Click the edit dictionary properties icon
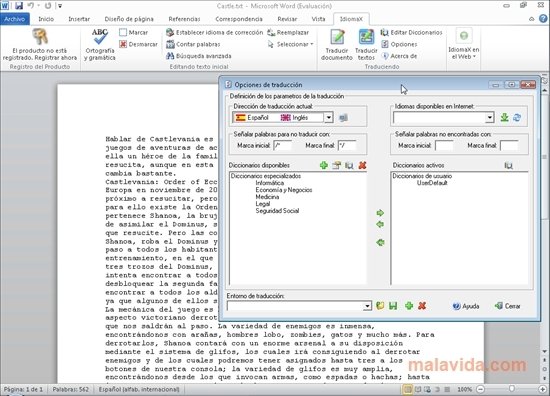This screenshot has width=550, height=396. pyautogui.click(x=336, y=165)
